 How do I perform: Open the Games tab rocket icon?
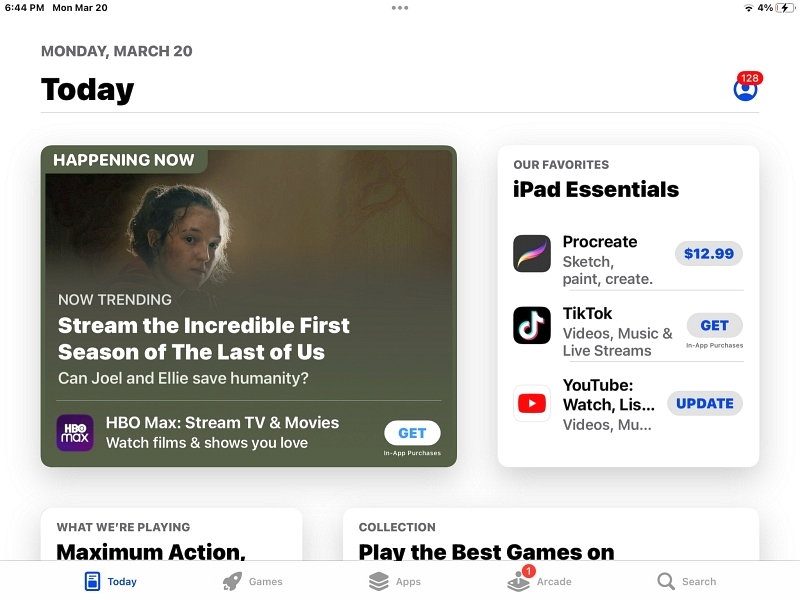coord(232,581)
